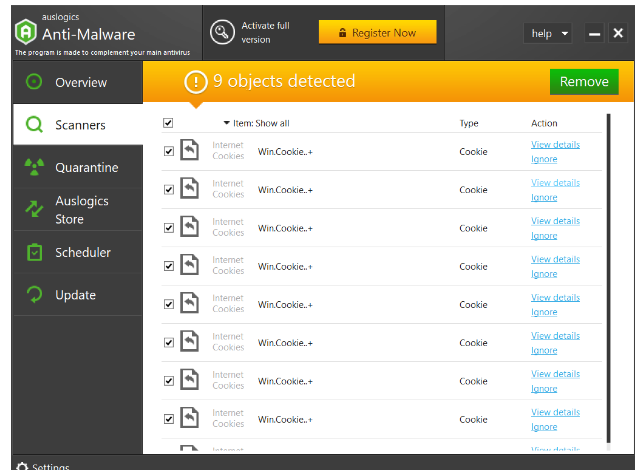Viewport: 636px width, 472px height.
Task: Uncheck the sixth Win.Cookie item checkbox
Action: pyautogui.click(x=169, y=343)
